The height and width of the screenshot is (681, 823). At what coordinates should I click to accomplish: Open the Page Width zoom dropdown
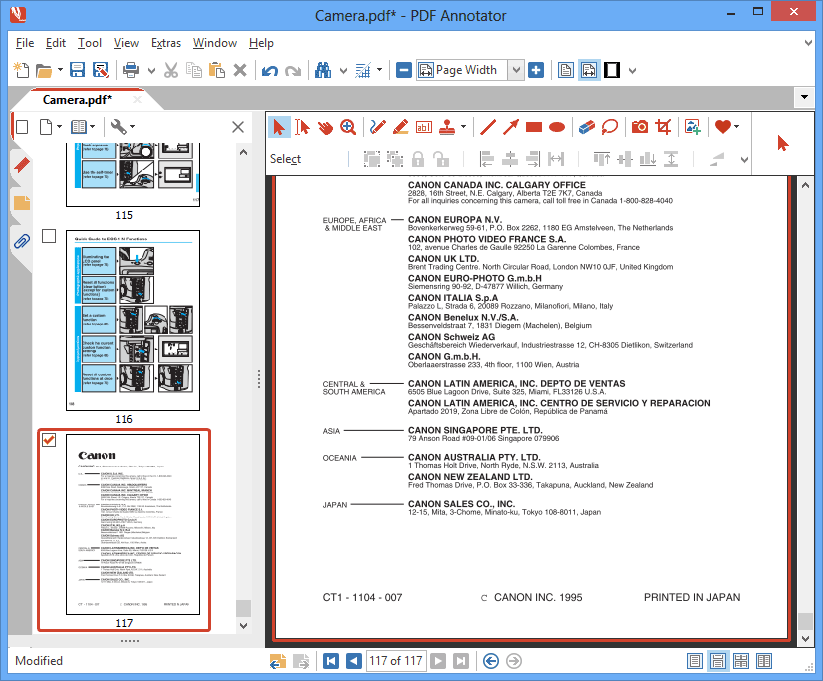[516, 70]
